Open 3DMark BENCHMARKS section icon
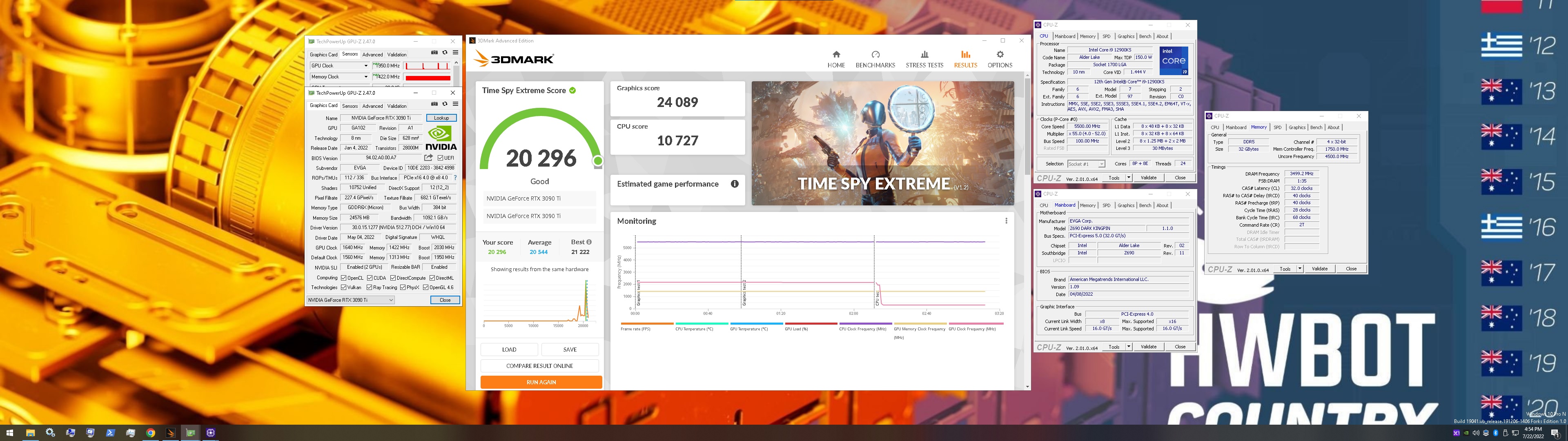Image resolution: width=1568 pixels, height=441 pixels. [875, 55]
